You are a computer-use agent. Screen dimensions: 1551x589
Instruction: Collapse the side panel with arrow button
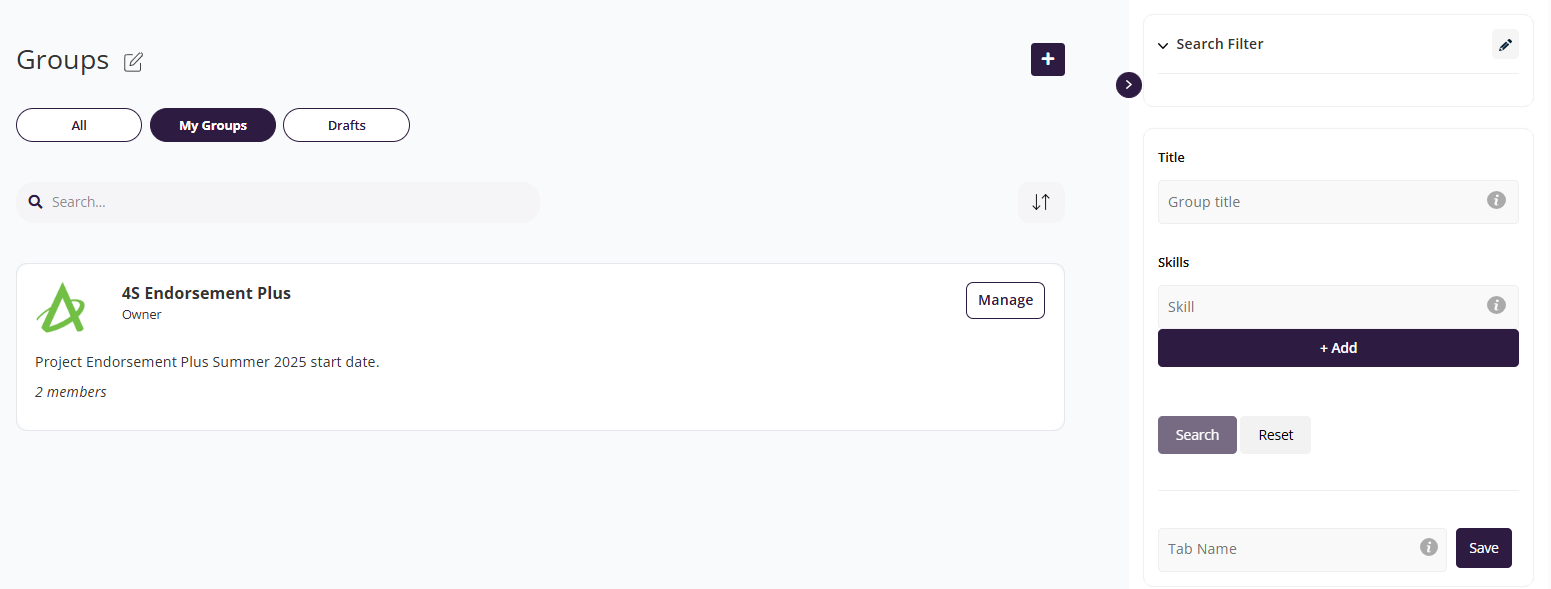coord(1128,85)
